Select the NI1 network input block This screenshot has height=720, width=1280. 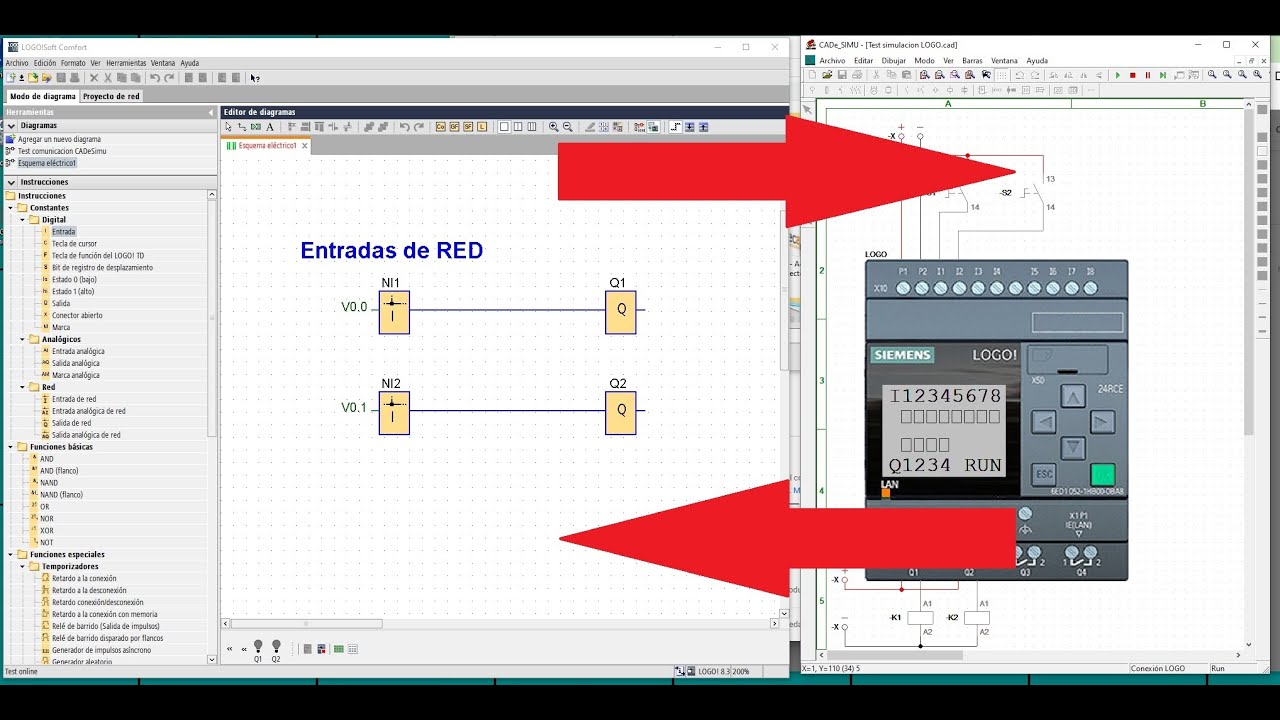pyautogui.click(x=394, y=313)
